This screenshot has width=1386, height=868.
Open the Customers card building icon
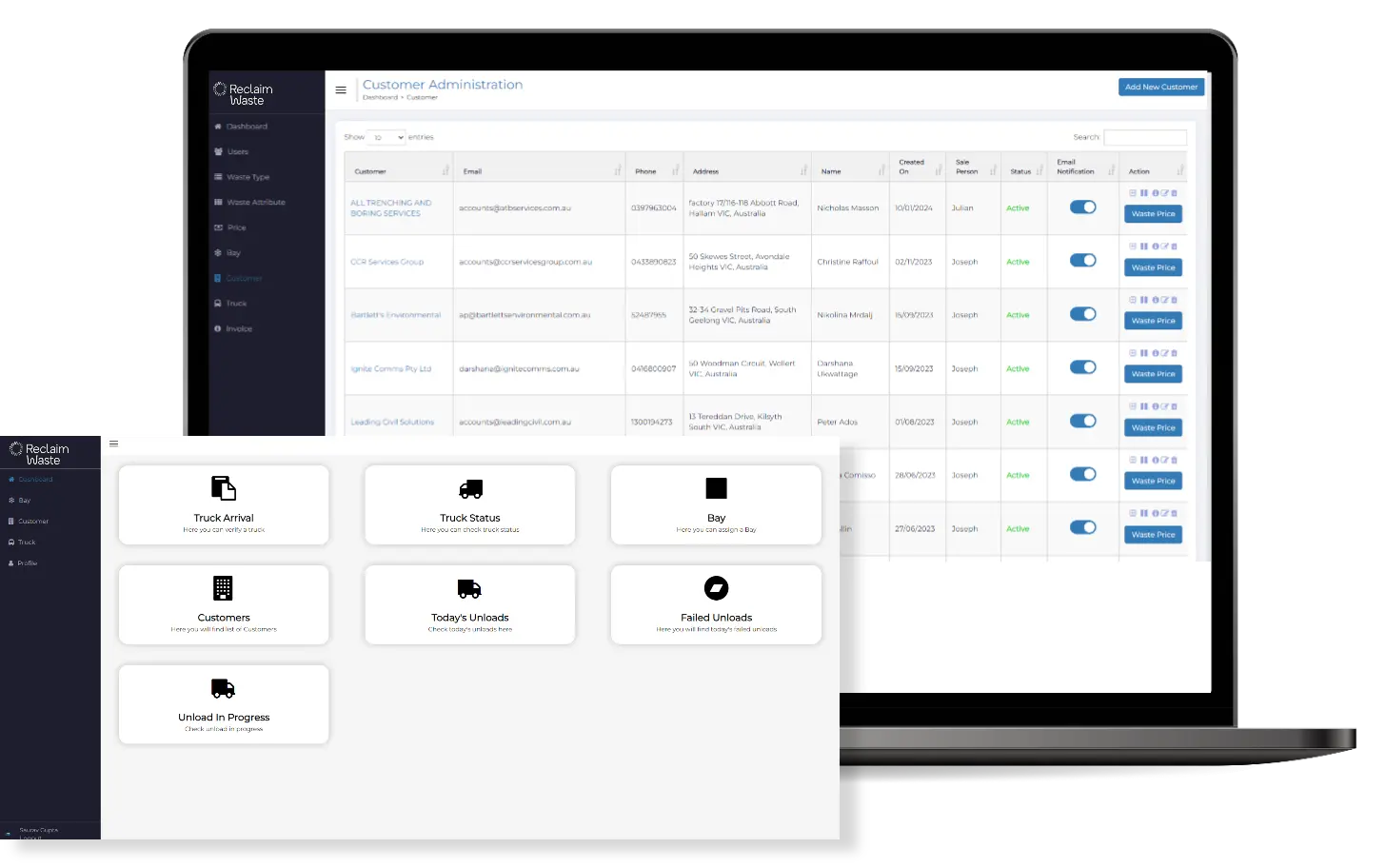coord(223,588)
